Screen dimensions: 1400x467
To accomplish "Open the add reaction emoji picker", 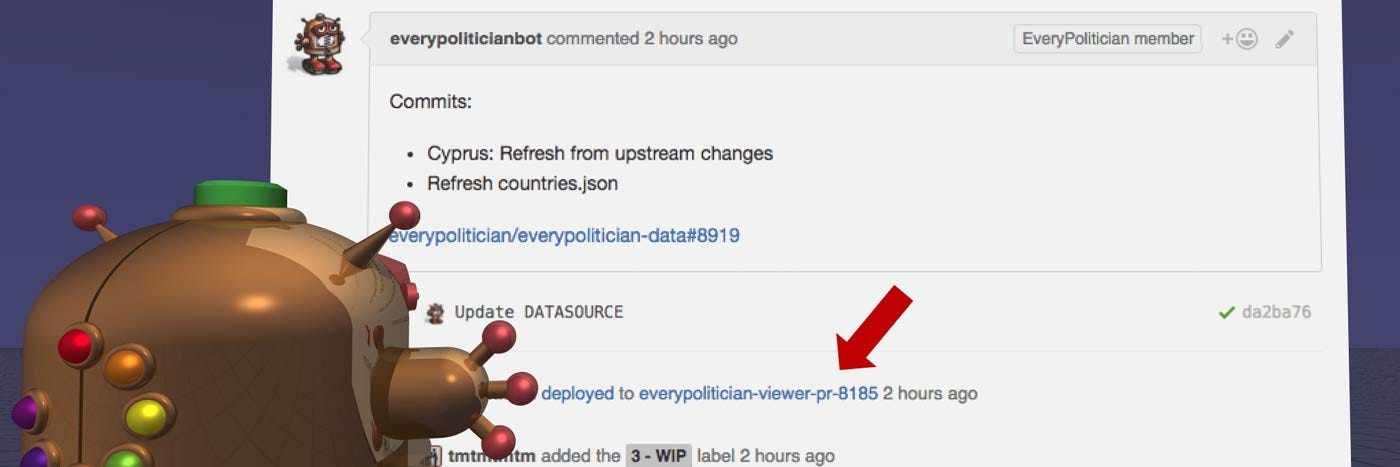I will click(x=1239, y=39).
